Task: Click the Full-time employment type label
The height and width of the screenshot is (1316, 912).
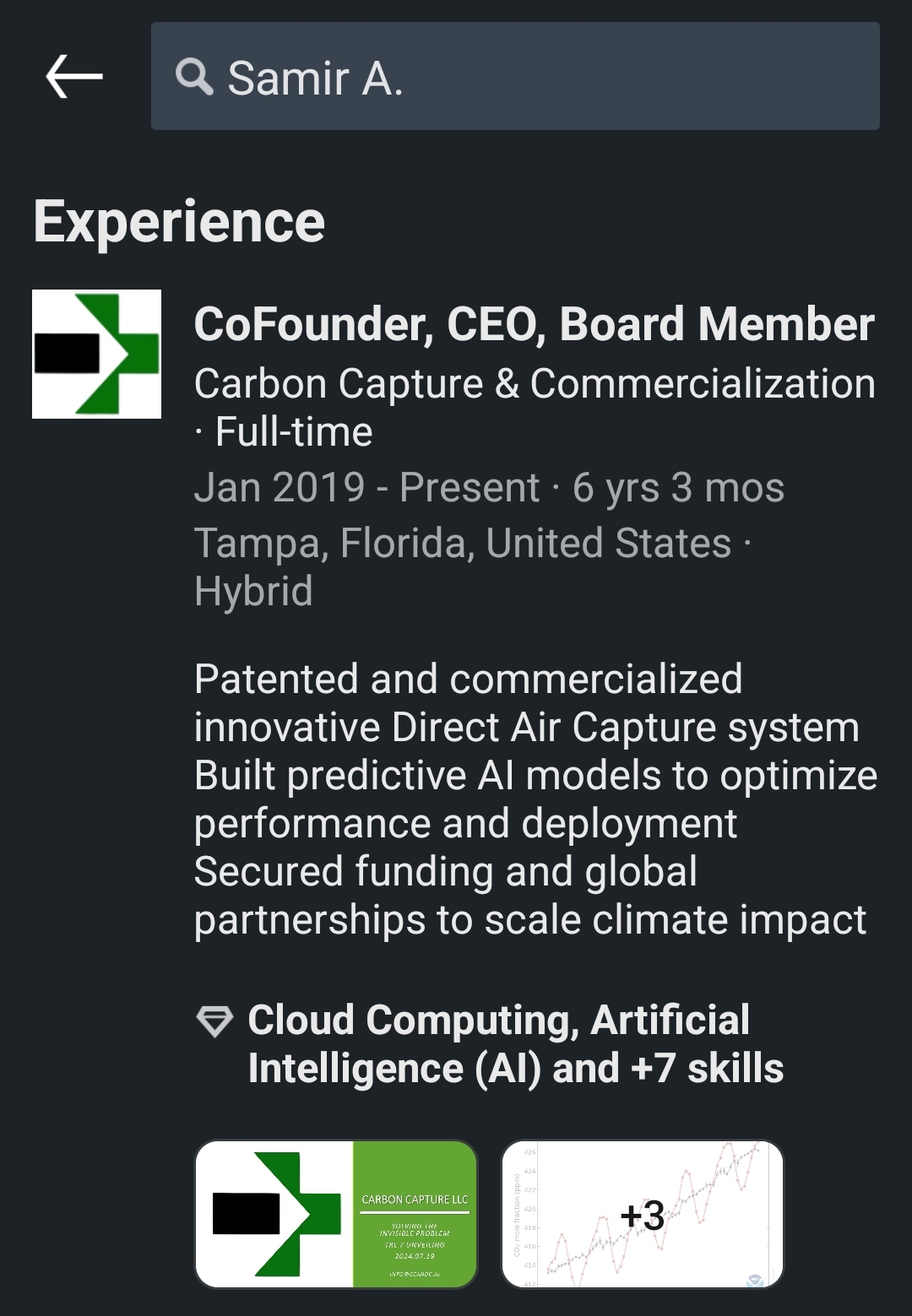Action: click(x=293, y=432)
